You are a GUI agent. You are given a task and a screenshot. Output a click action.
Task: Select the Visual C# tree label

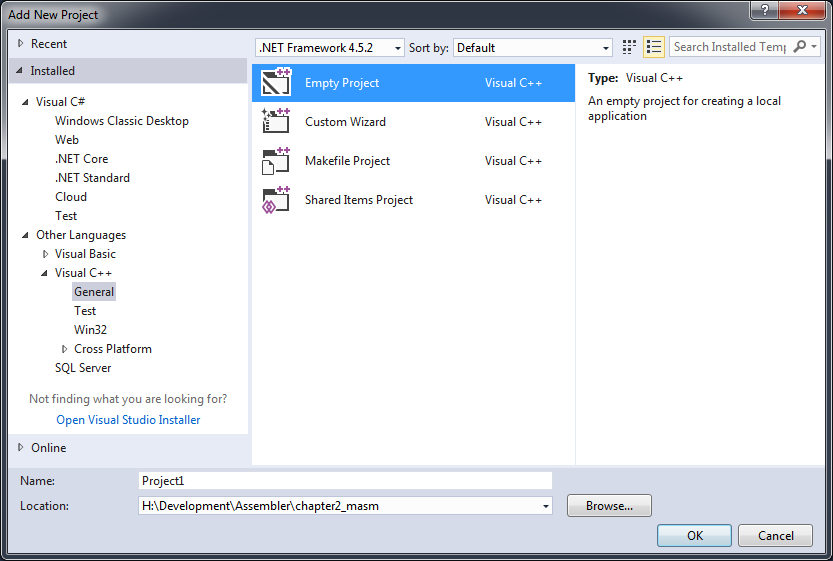click(60, 101)
